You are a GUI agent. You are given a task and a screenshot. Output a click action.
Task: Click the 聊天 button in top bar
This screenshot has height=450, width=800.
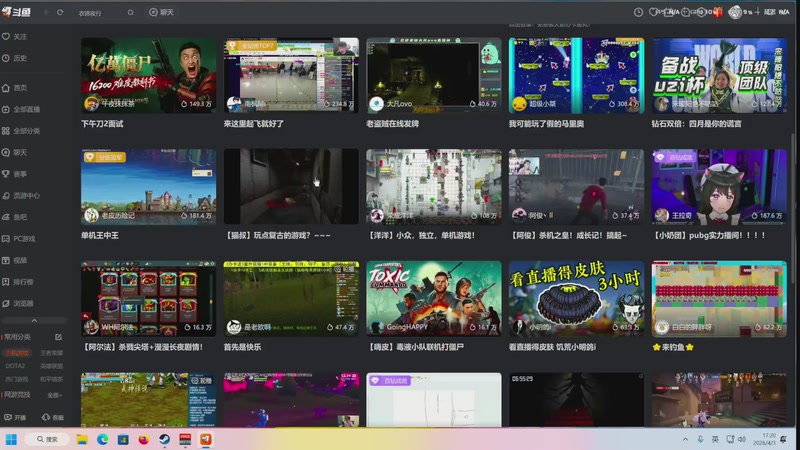tap(161, 12)
